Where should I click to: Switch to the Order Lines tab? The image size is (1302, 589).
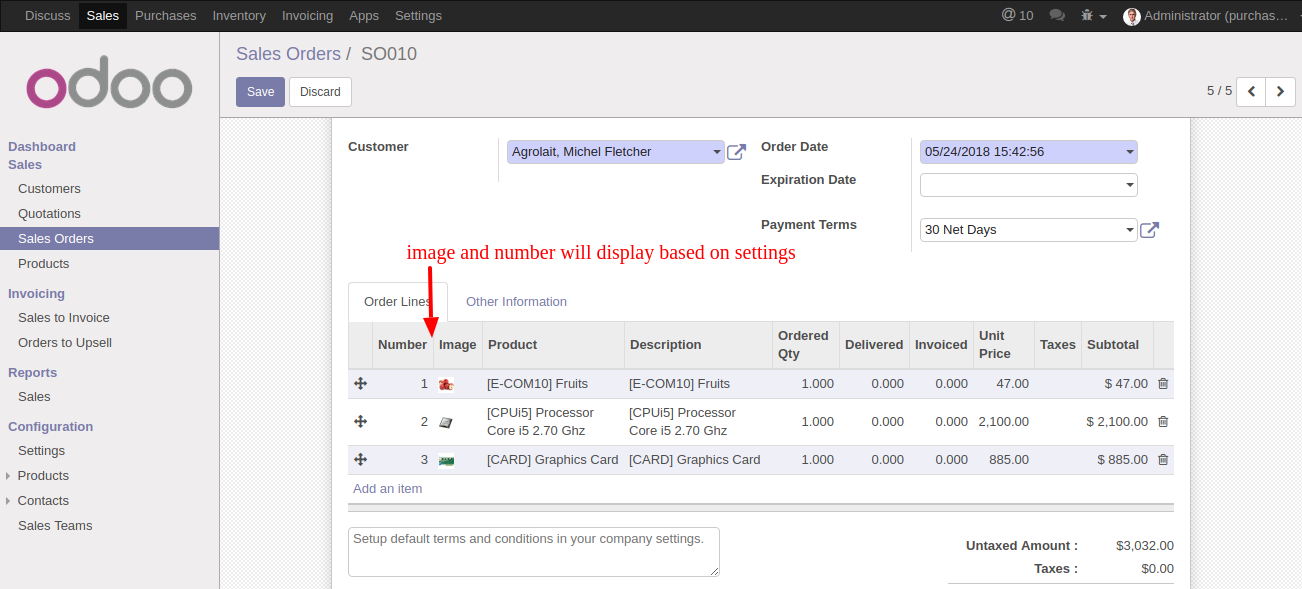pyautogui.click(x=398, y=302)
